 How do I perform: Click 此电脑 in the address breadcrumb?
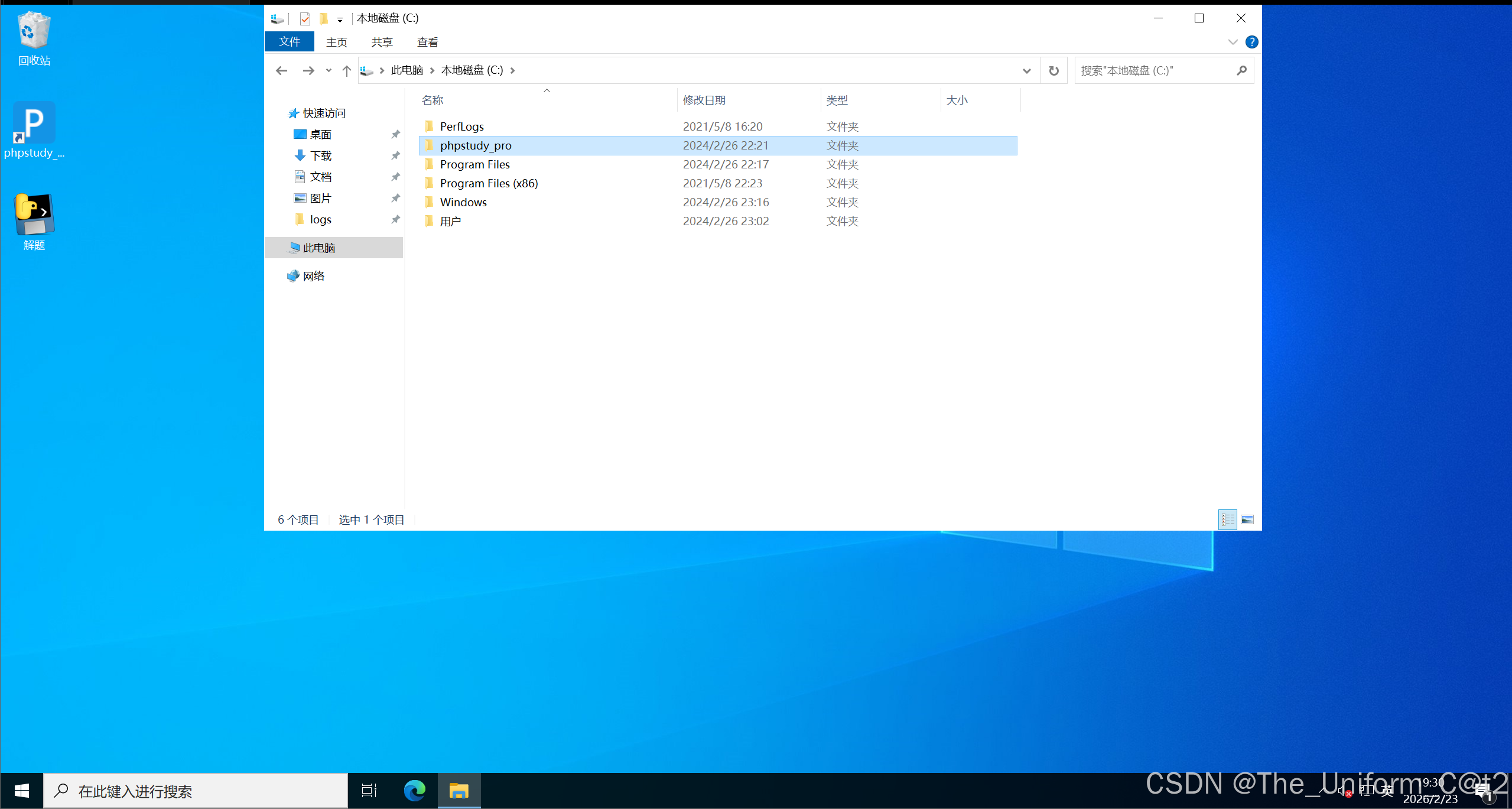click(407, 70)
